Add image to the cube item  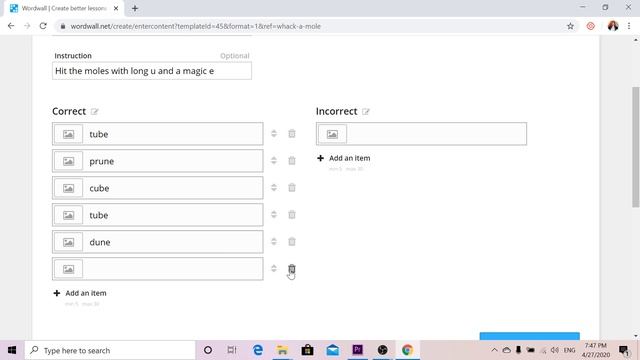(x=69, y=188)
